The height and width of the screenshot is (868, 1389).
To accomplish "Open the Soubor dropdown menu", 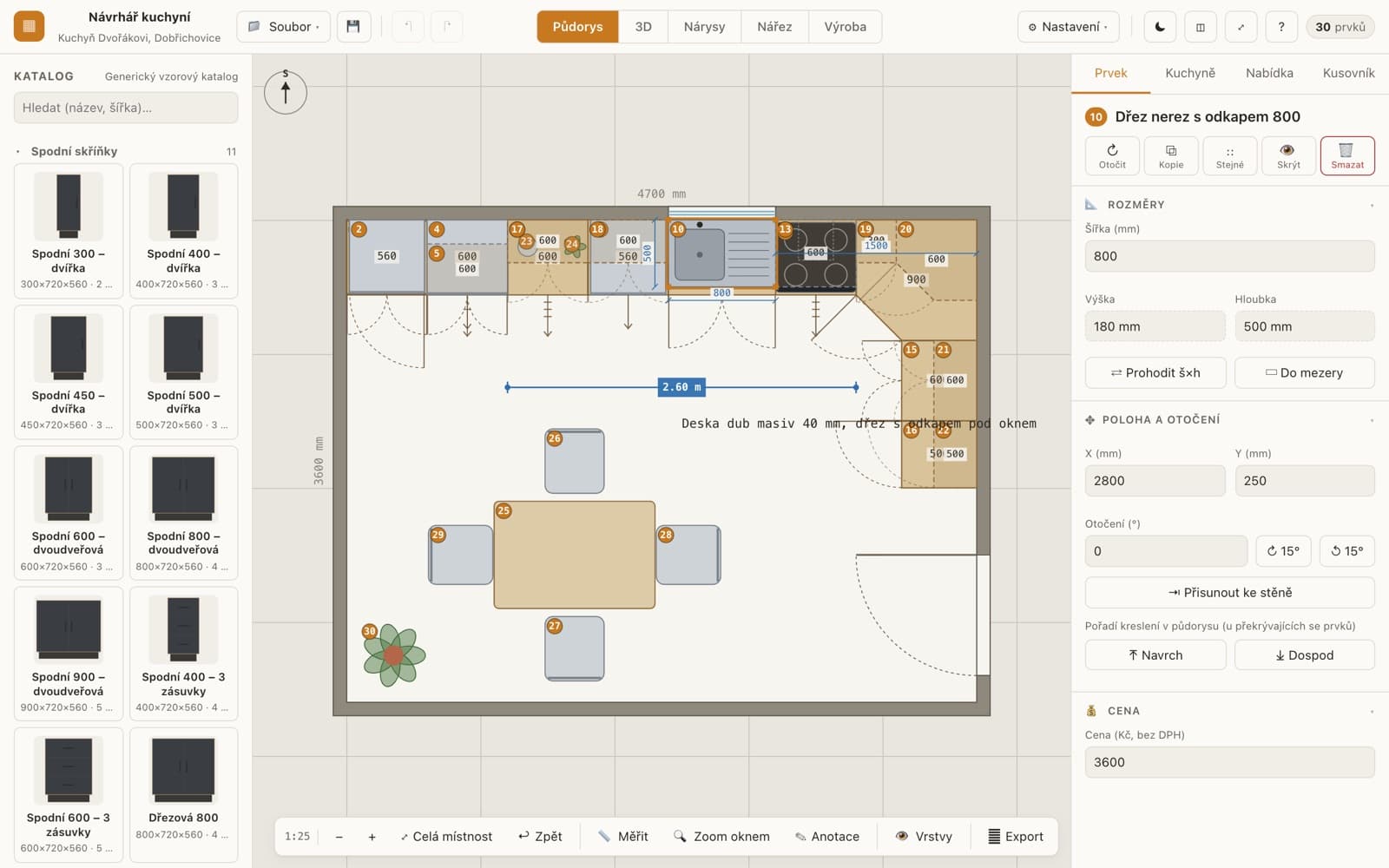I will [x=283, y=27].
